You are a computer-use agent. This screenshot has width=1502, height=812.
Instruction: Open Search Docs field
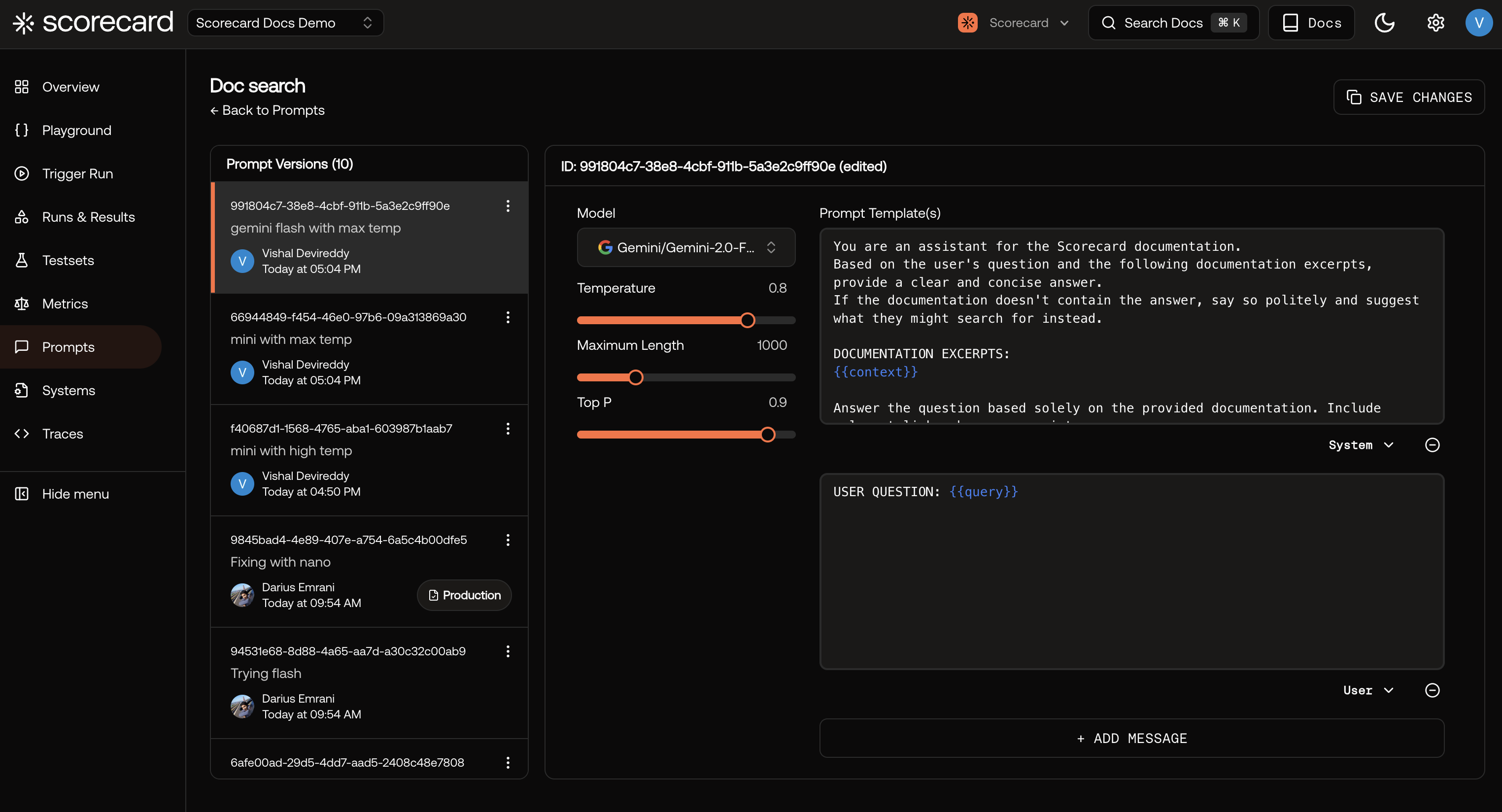pos(1173,23)
